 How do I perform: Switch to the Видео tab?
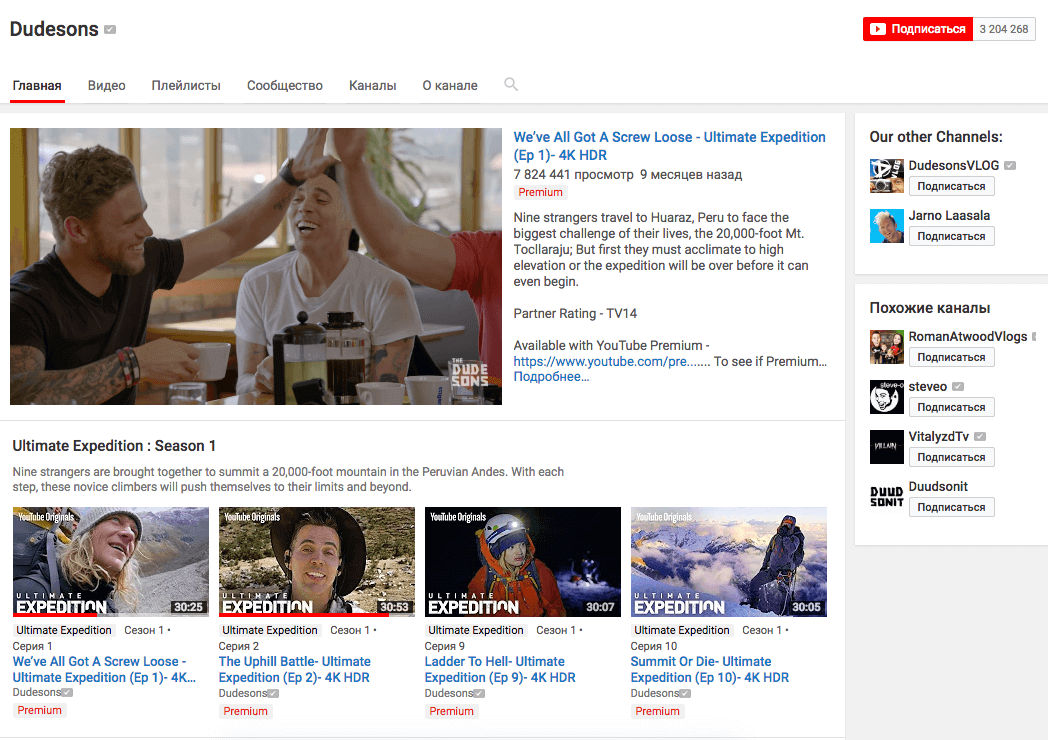pyautogui.click(x=106, y=86)
